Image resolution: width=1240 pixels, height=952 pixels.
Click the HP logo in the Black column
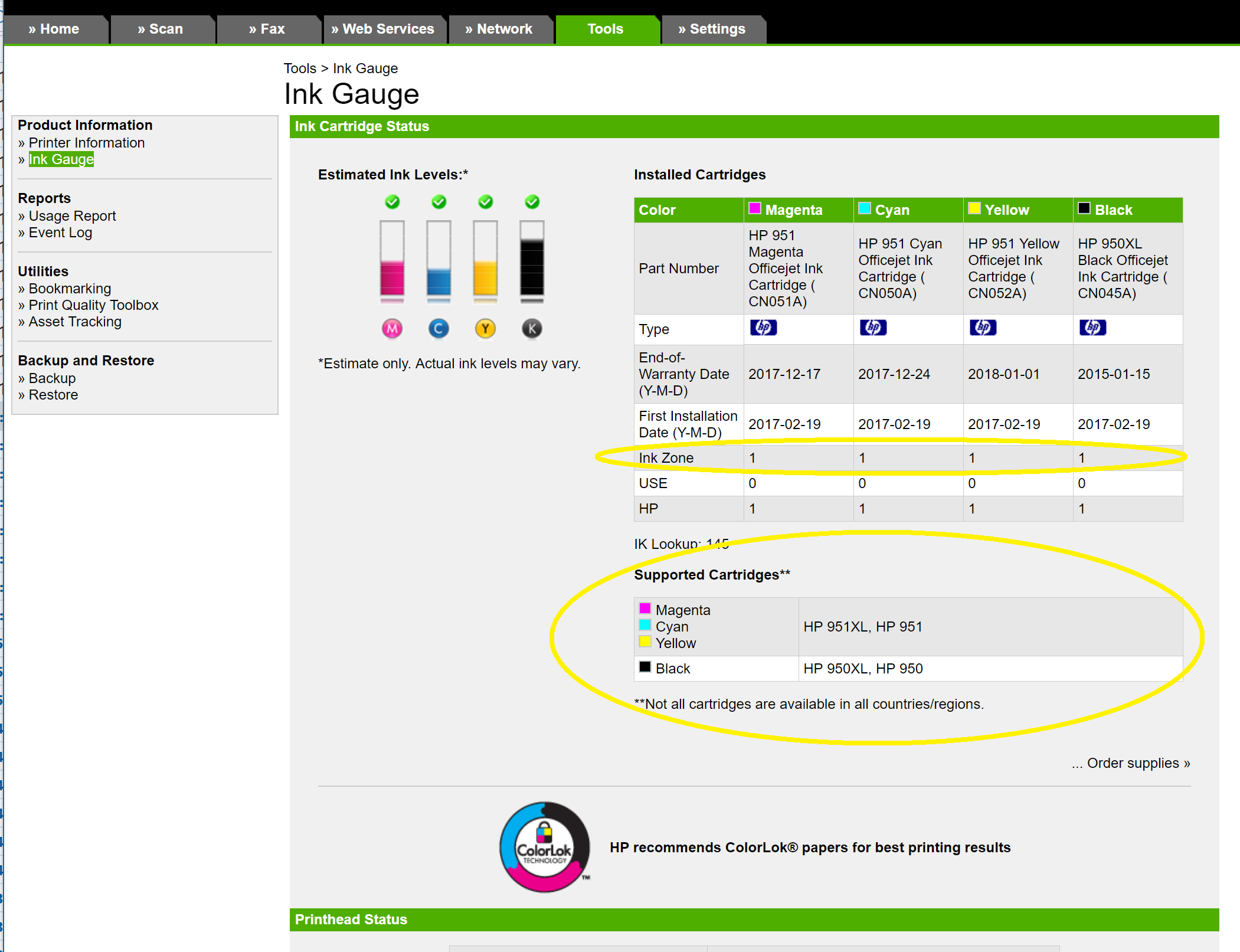point(1092,328)
